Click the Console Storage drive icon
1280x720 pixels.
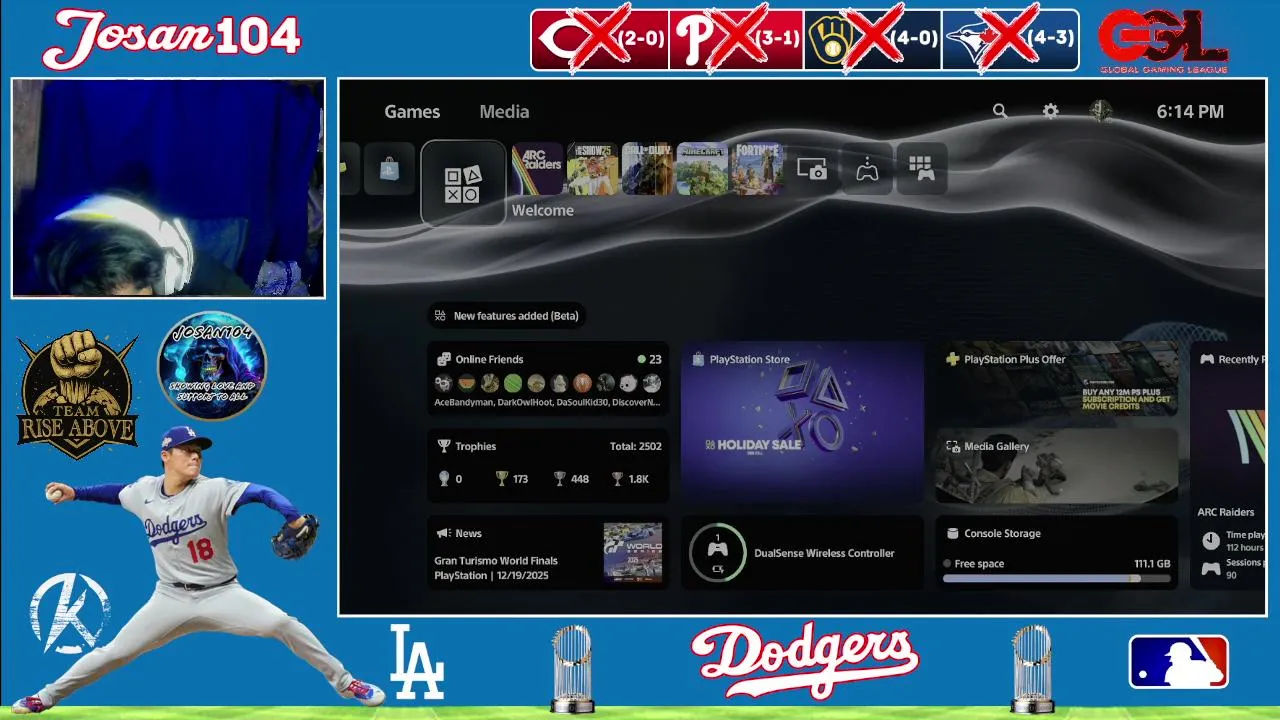click(x=953, y=533)
